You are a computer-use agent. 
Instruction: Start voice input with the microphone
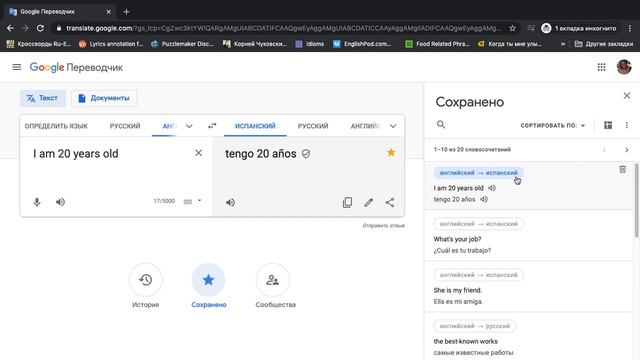37,202
